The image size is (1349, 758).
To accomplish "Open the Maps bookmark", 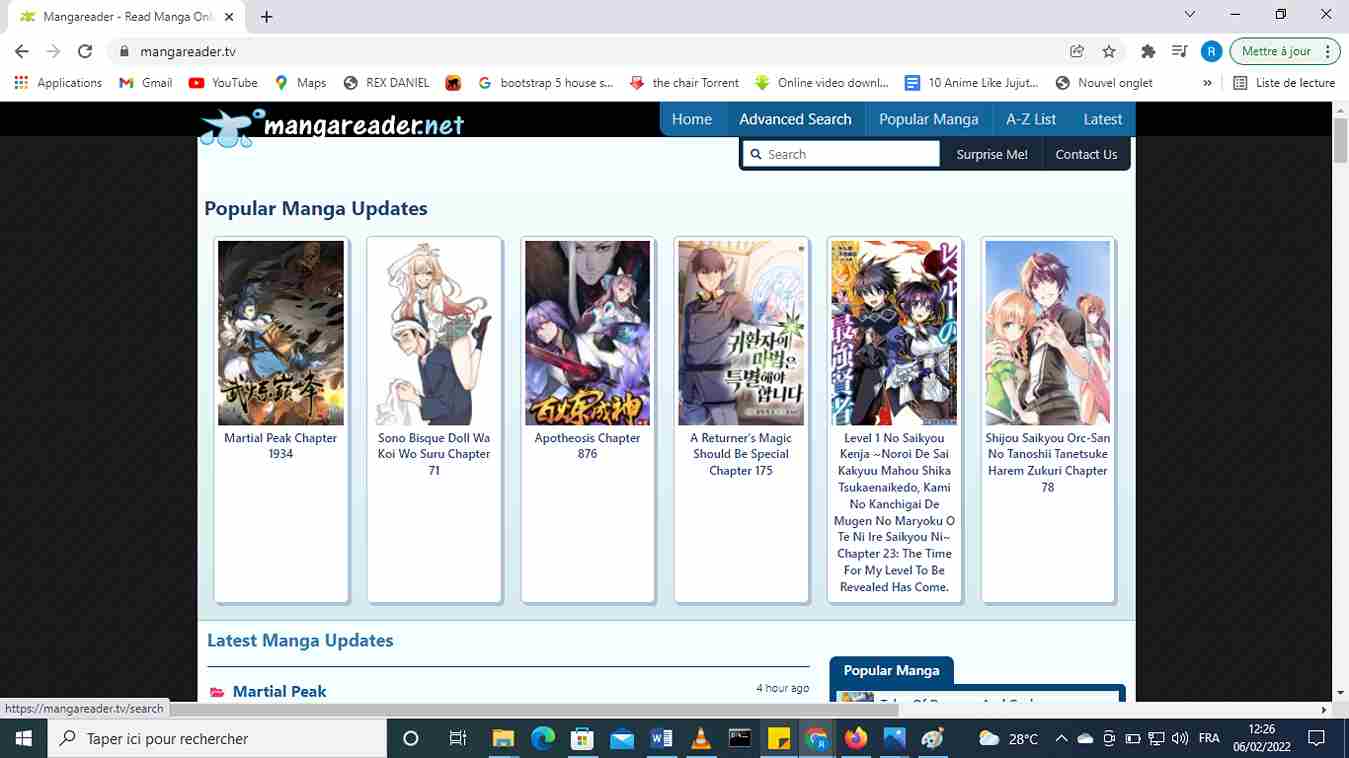I will 300,83.
